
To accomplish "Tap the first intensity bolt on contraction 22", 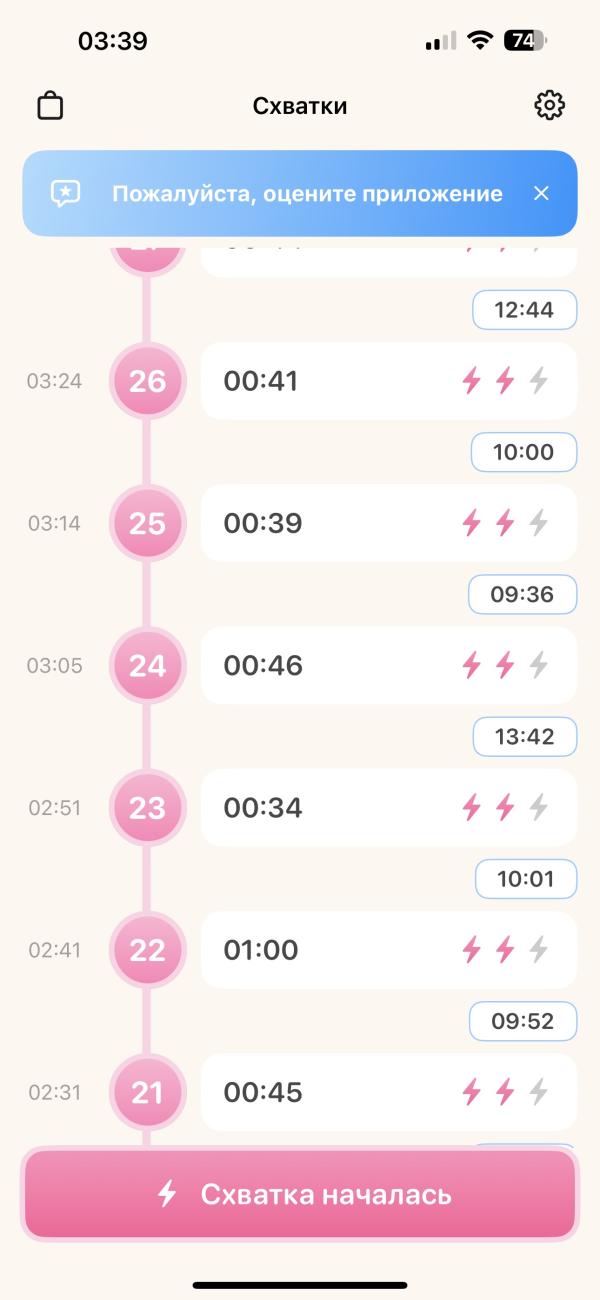I will click(471, 949).
